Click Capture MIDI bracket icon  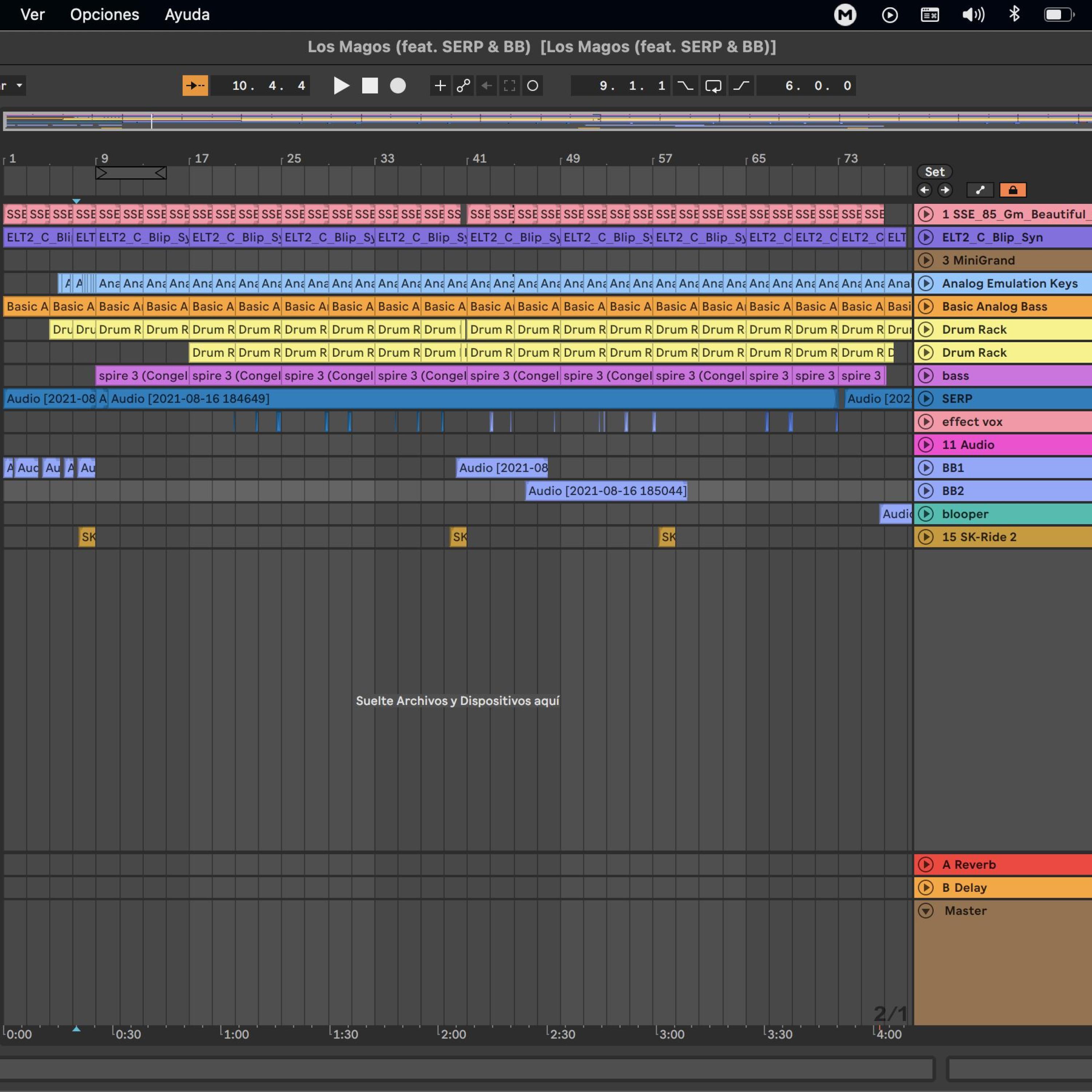[x=509, y=85]
